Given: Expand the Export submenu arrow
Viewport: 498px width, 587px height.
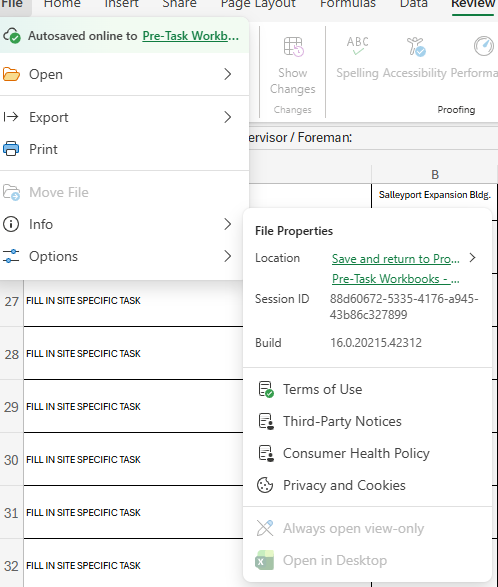Looking at the screenshot, I should coord(228,117).
